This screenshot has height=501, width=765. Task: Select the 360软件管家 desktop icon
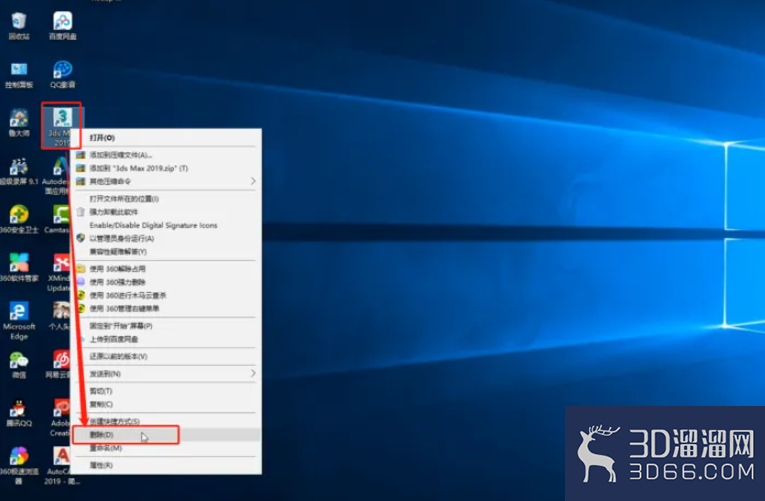pyautogui.click(x=19, y=267)
